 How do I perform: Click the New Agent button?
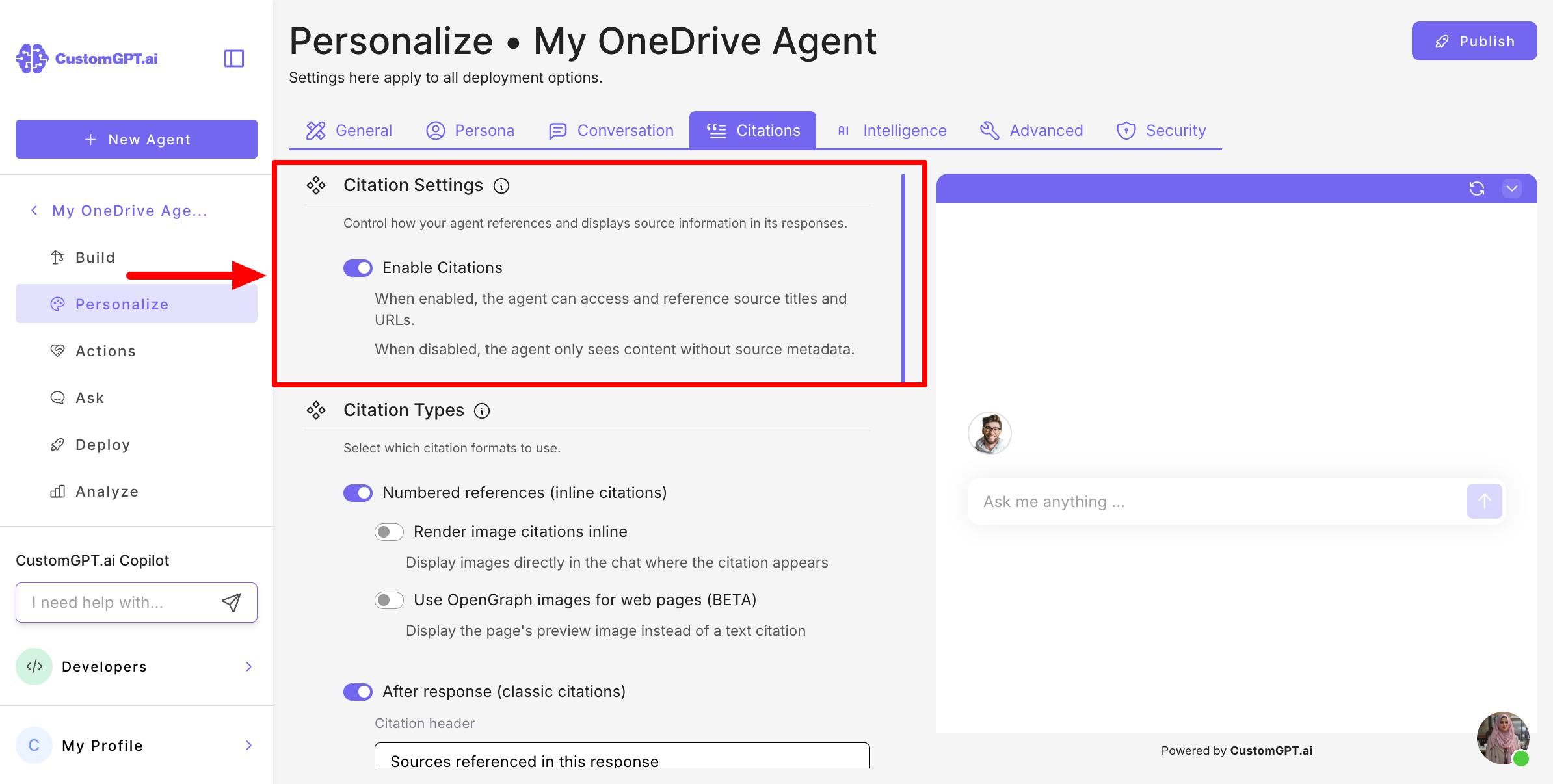[x=137, y=139]
